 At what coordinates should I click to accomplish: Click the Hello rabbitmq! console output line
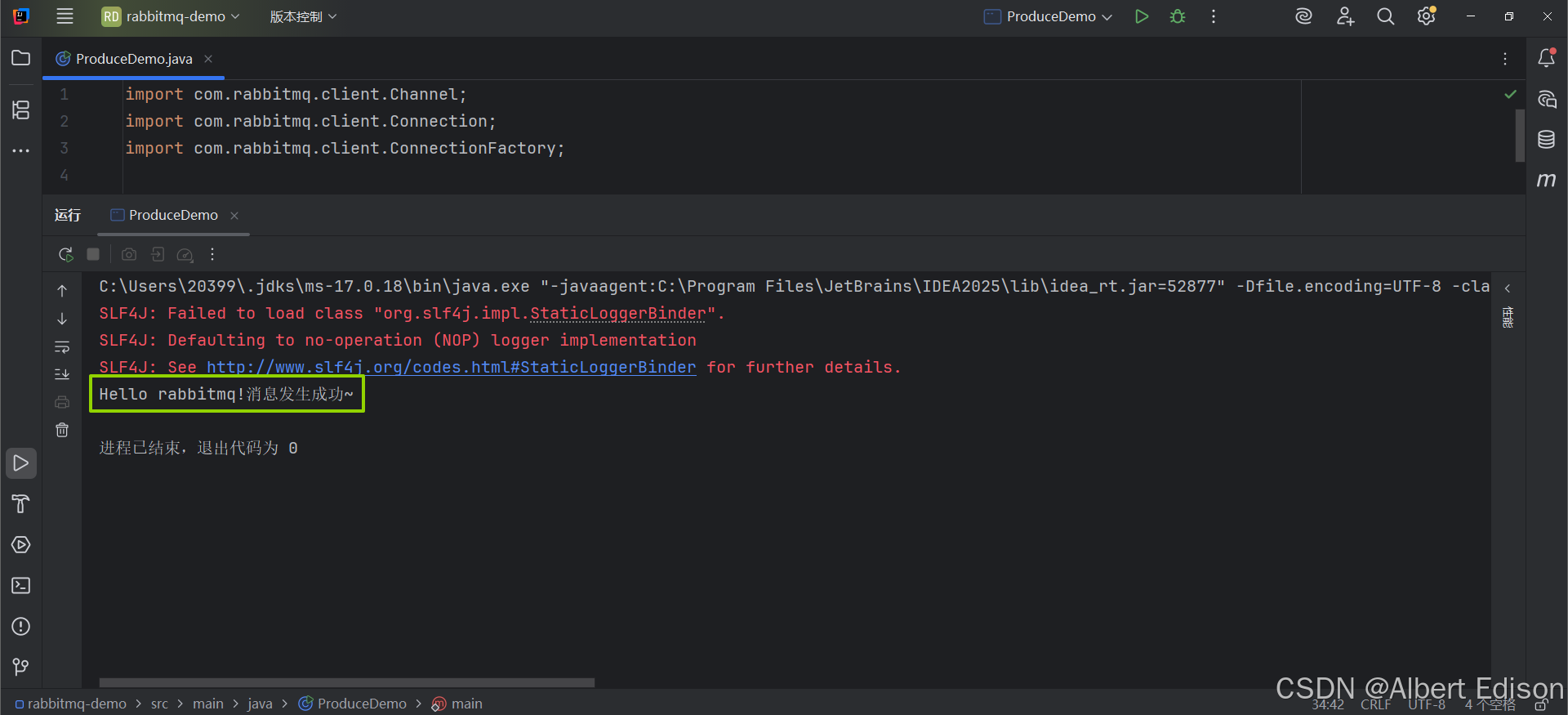pos(226,394)
